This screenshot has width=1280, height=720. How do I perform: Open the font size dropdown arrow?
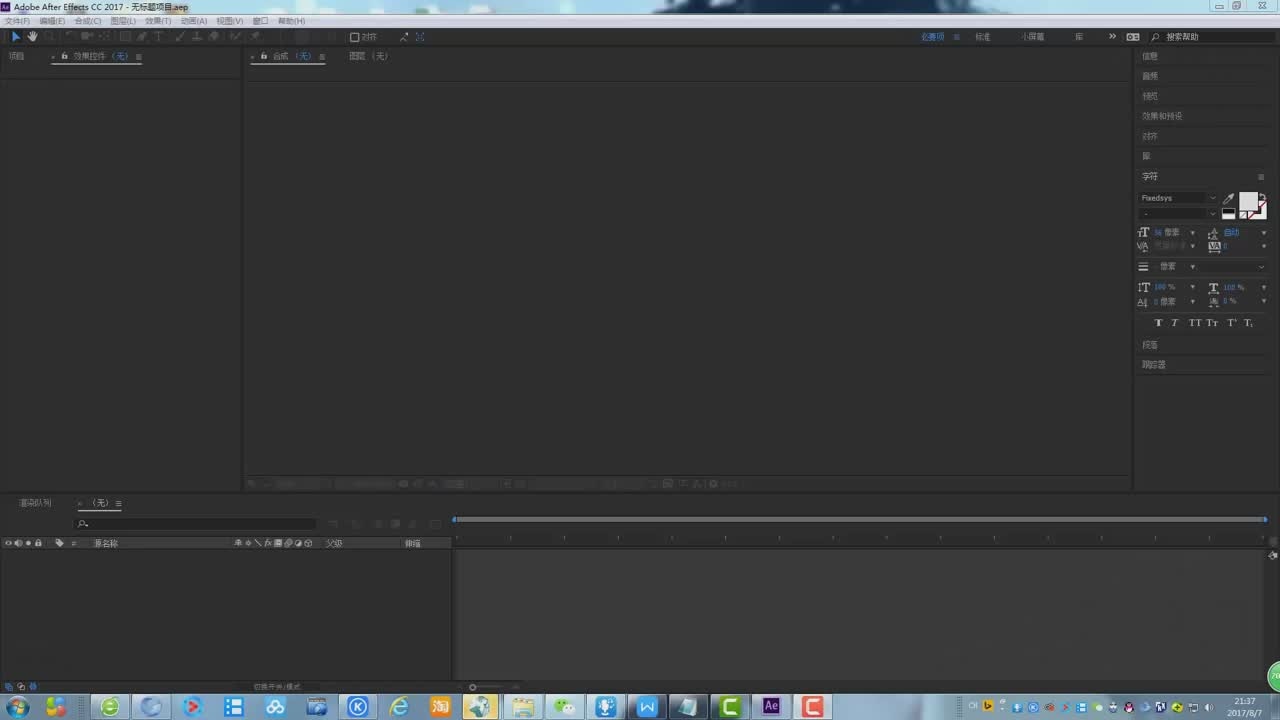tap(1192, 233)
